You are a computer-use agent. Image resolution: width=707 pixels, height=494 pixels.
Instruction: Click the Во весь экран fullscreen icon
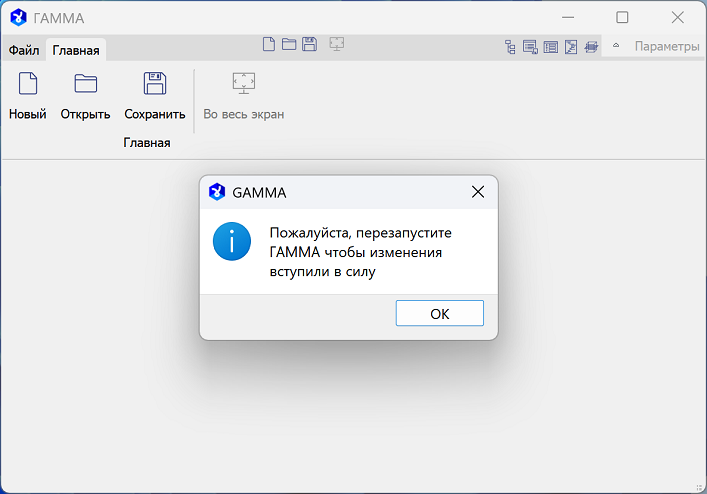(x=243, y=85)
